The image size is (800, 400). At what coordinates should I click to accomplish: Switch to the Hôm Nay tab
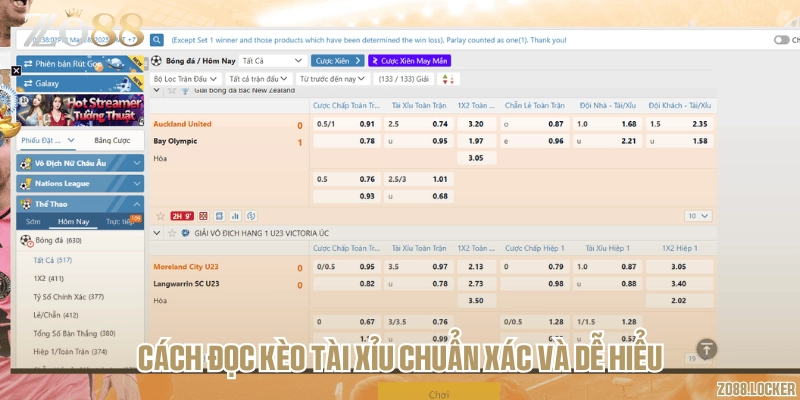pyautogui.click(x=73, y=221)
